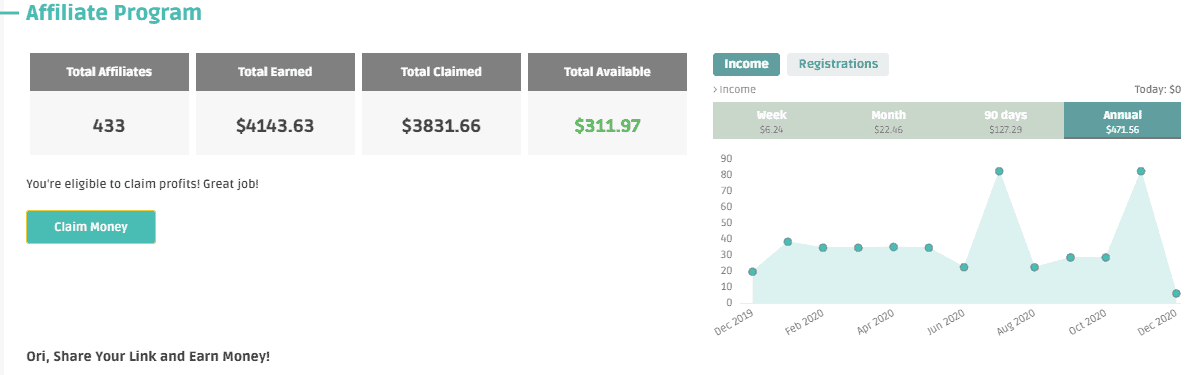Screen dimensions: 1192x375
Task: Click the January 2020 chart data point
Action: coord(788,242)
